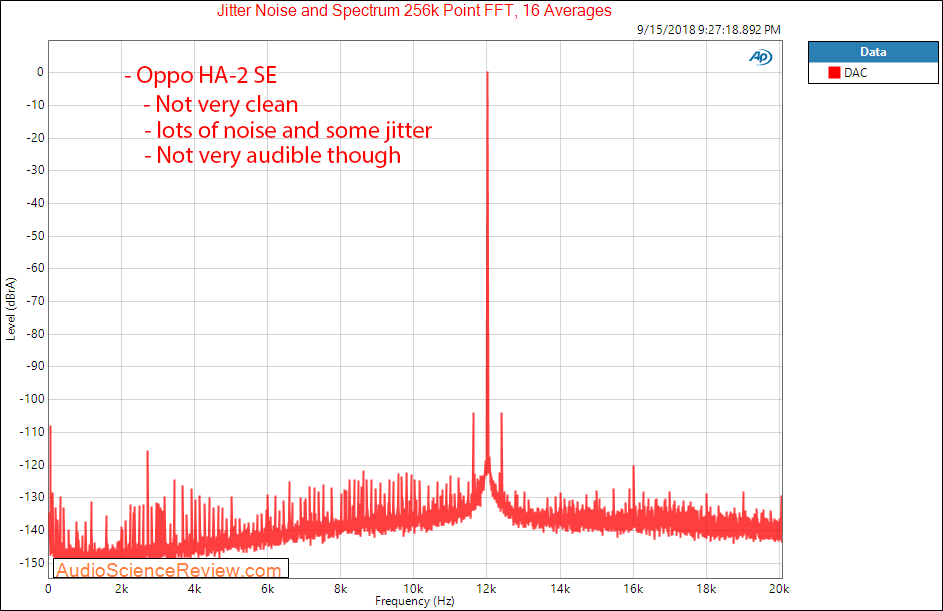Select the "14k" frequency axis tick label
Viewport: 943px width, 611px height.
(560, 589)
